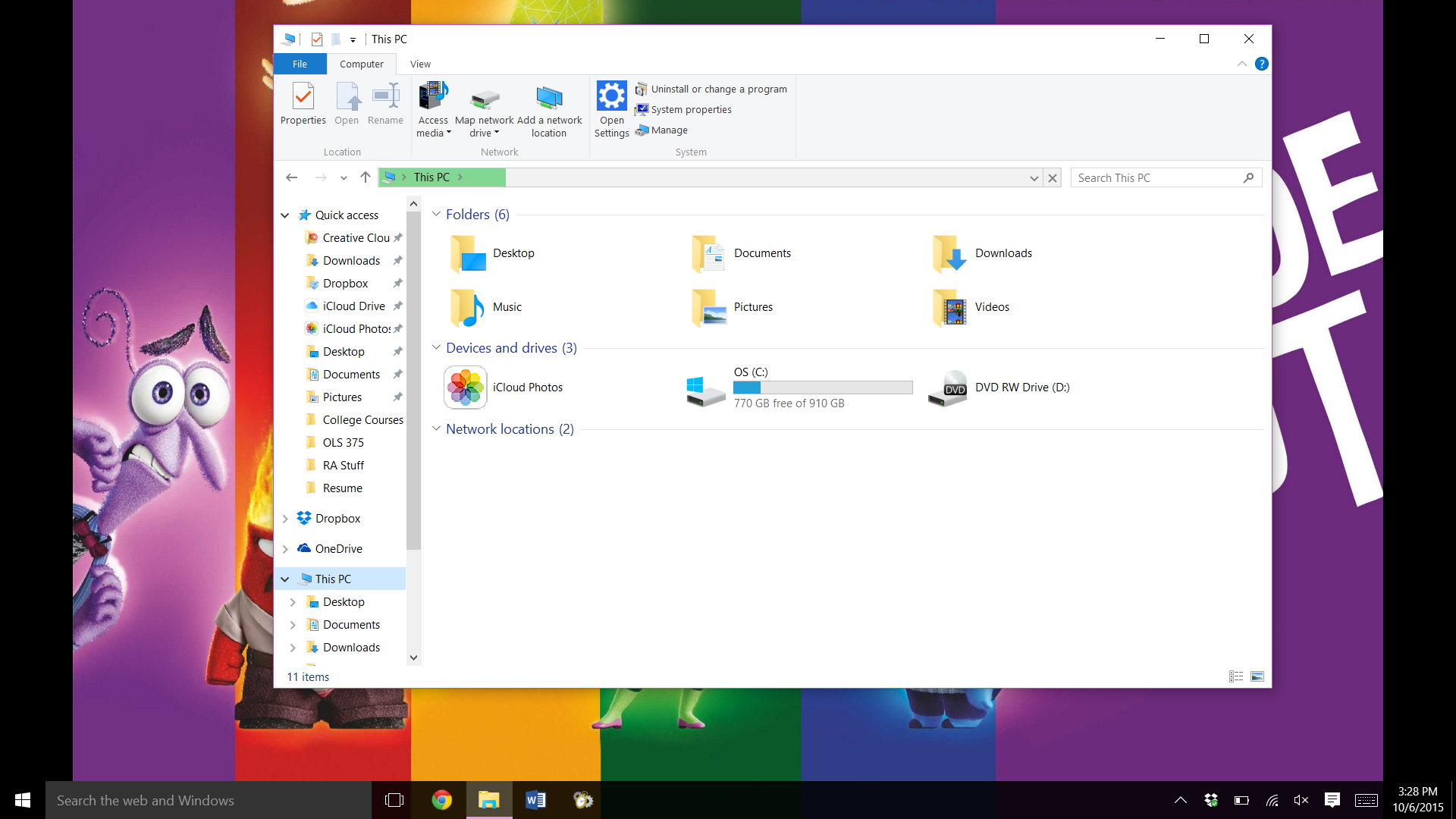Open Word from the taskbar

[536, 800]
